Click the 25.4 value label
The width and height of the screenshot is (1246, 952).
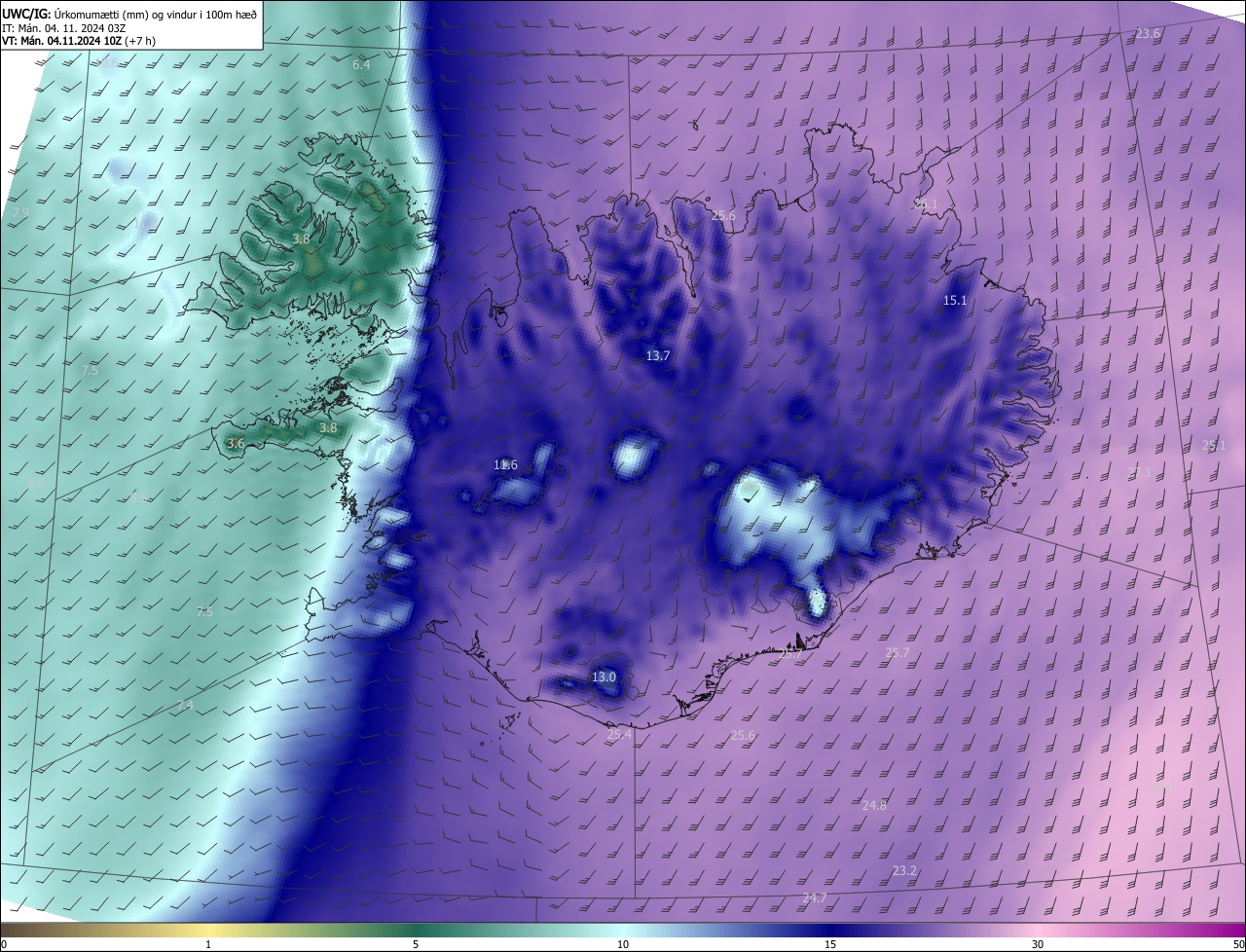(x=619, y=734)
